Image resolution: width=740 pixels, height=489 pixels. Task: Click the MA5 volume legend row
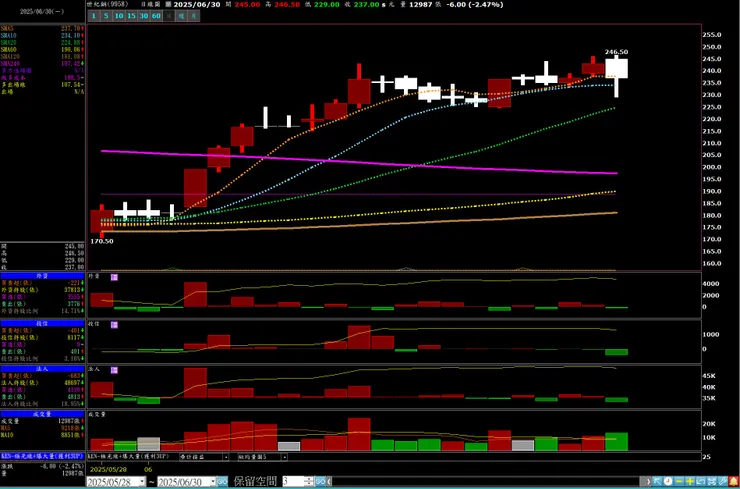(42, 428)
